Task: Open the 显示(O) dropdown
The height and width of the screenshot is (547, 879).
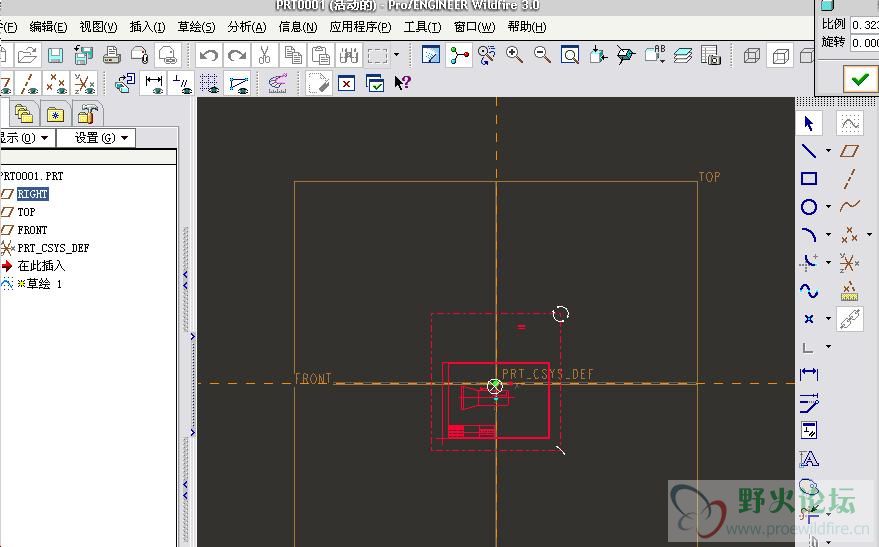Action: (27, 138)
